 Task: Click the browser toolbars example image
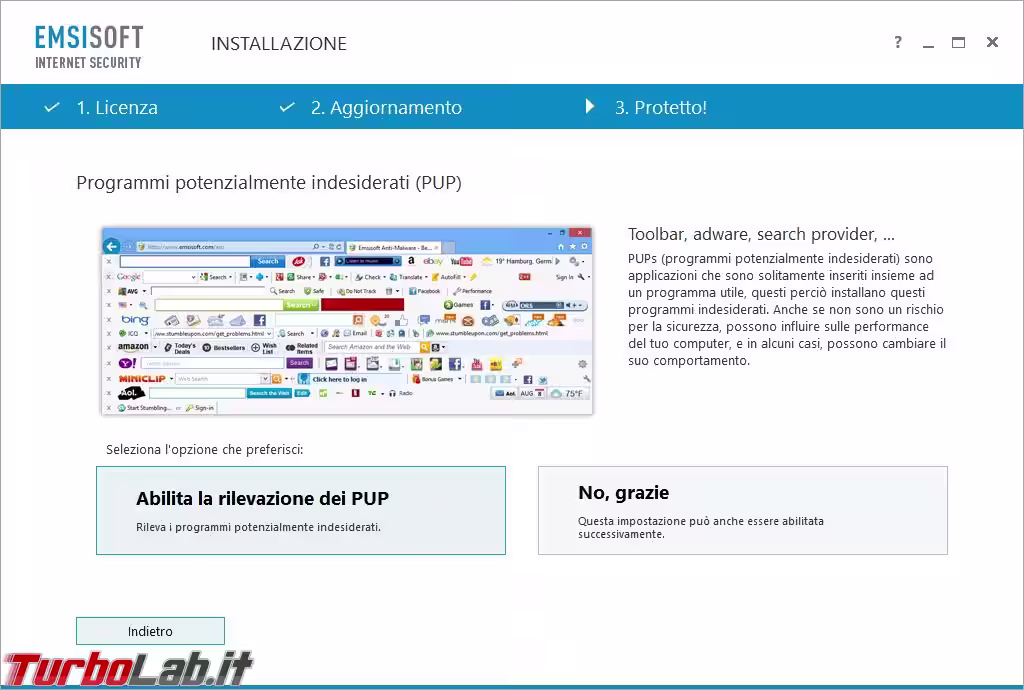[x=347, y=321]
